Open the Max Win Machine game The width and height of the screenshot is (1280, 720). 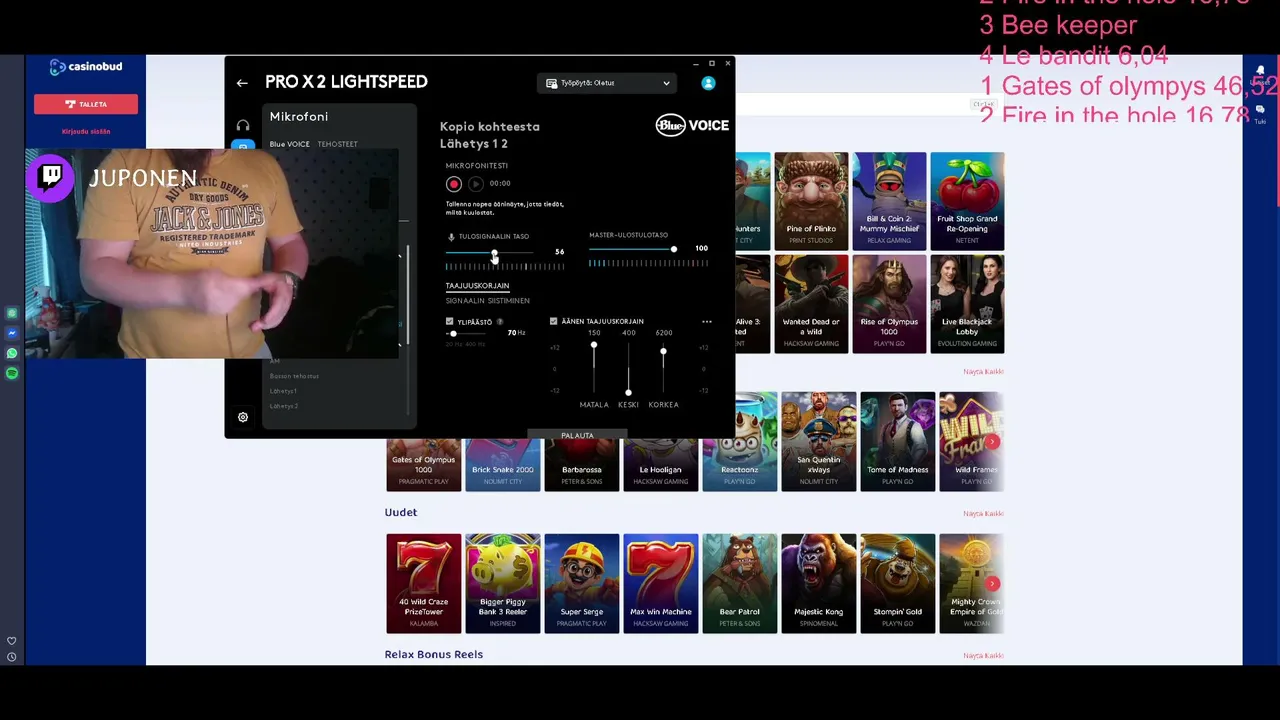coord(661,584)
